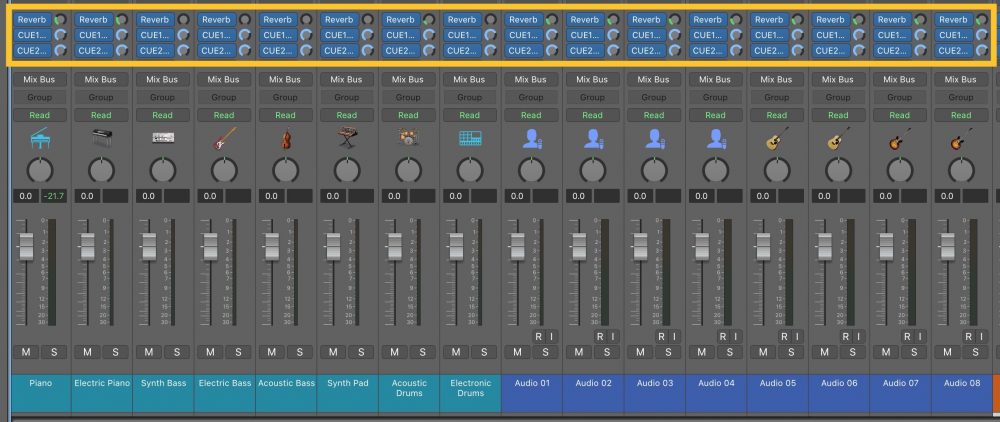Click the Reverb send button on Piano
This screenshot has width=1000, height=422.
point(33,19)
